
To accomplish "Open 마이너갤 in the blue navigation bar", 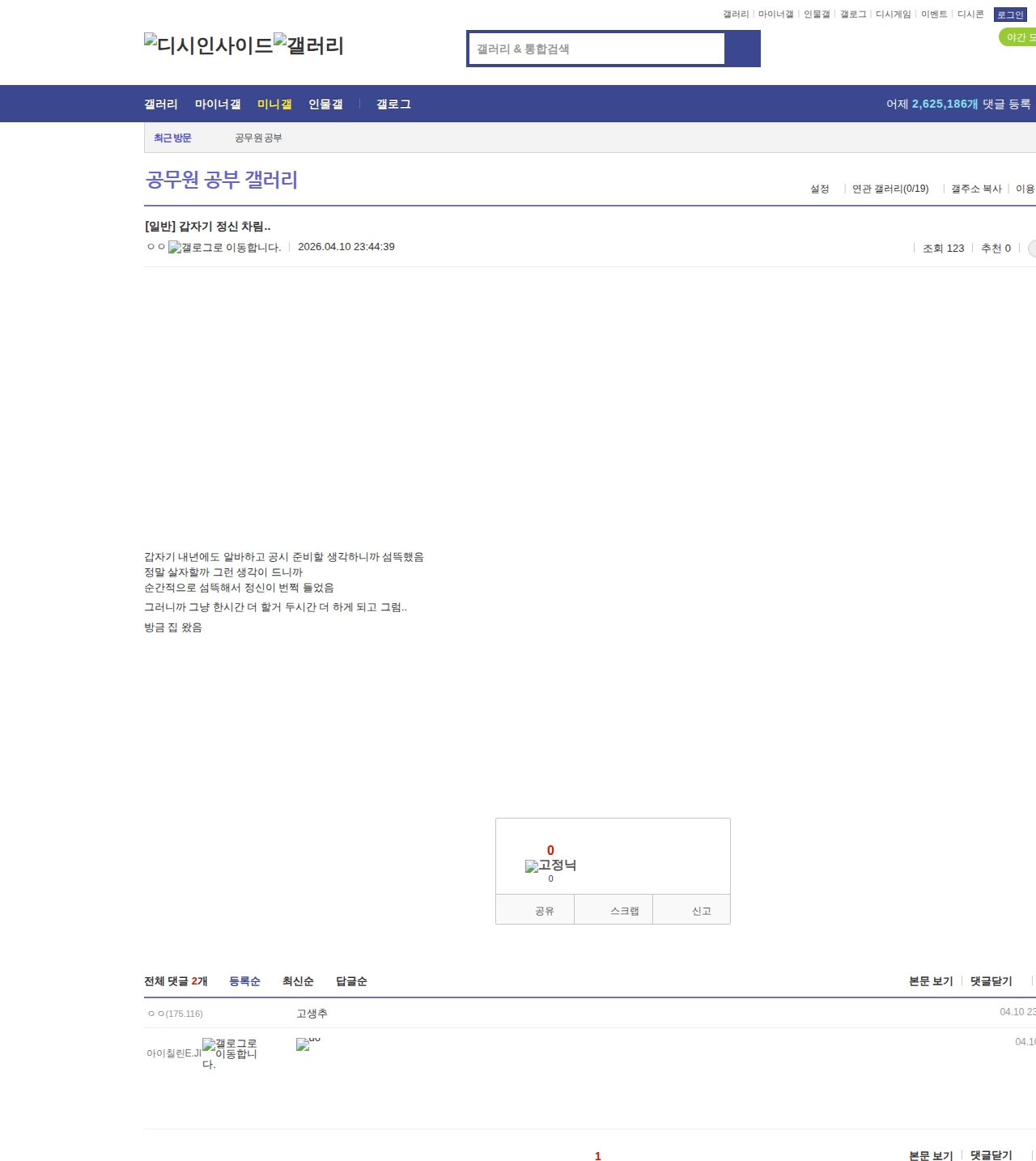I will [218, 104].
